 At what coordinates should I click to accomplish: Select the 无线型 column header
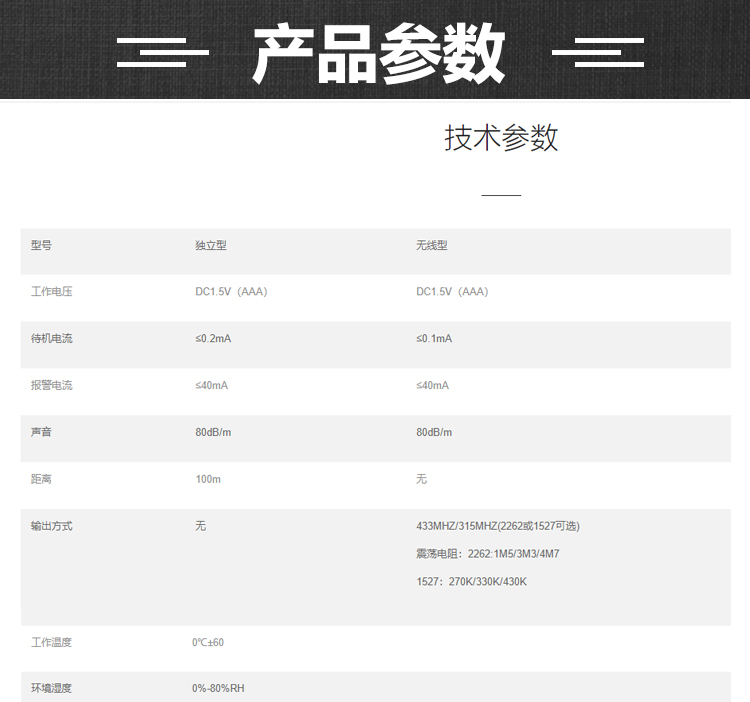coord(432,245)
